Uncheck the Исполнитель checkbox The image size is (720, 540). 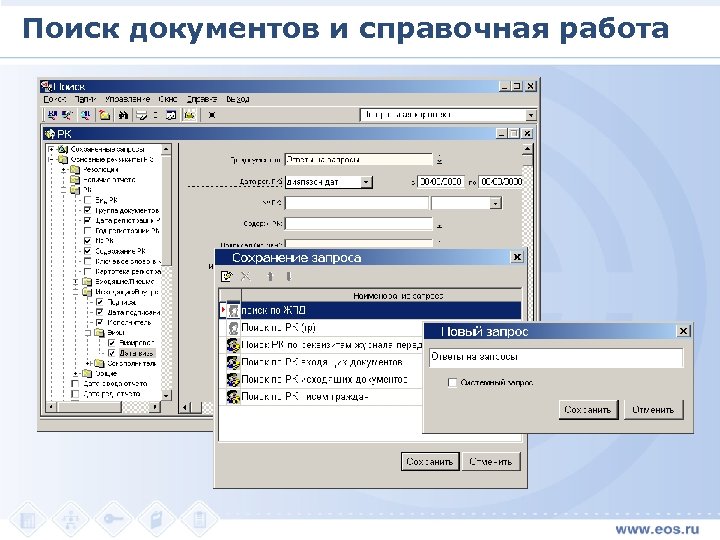pos(100,322)
